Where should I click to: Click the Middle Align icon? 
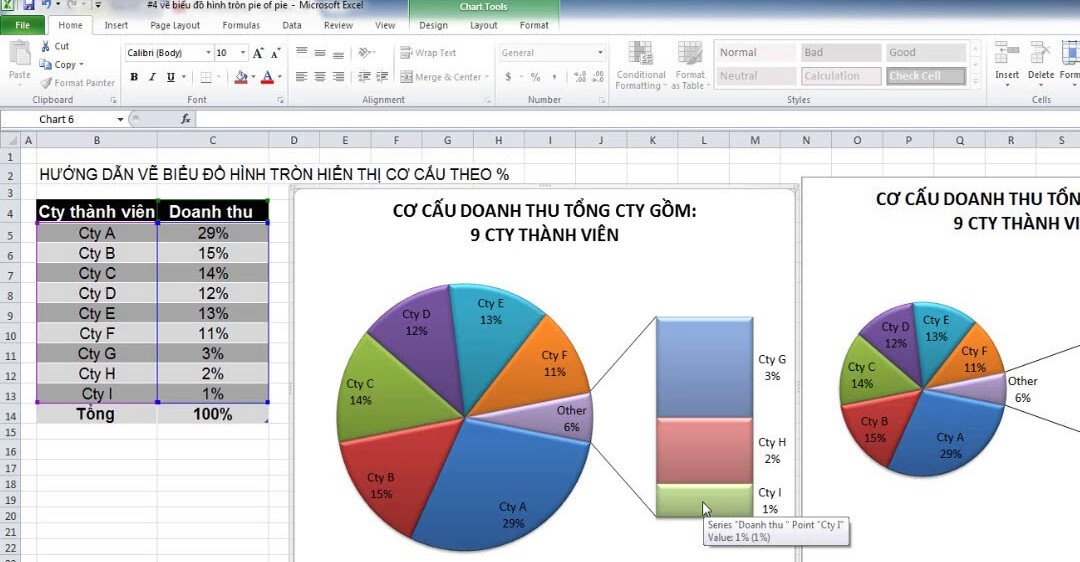tap(320, 52)
